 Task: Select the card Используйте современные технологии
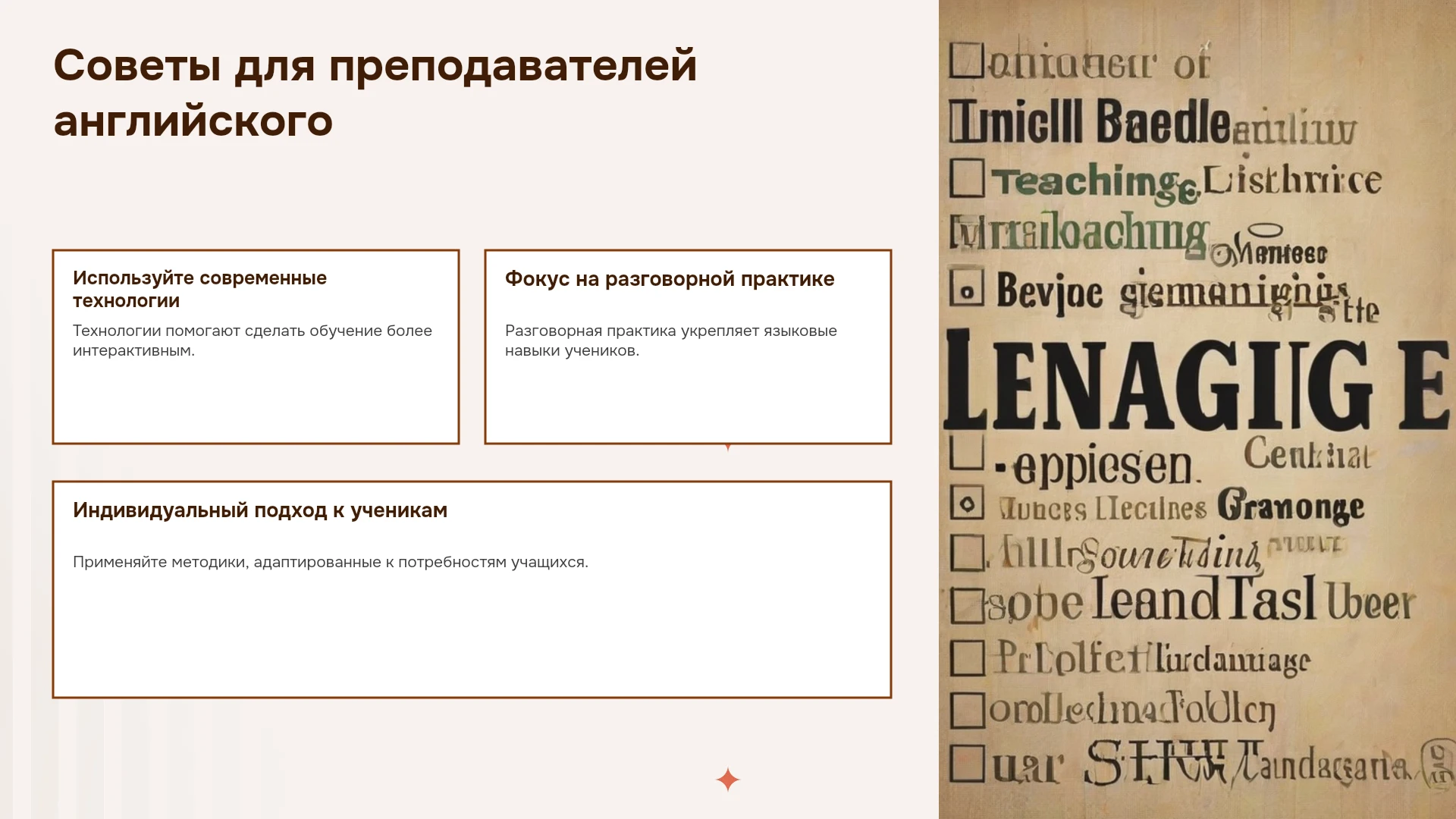pyautogui.click(x=256, y=347)
